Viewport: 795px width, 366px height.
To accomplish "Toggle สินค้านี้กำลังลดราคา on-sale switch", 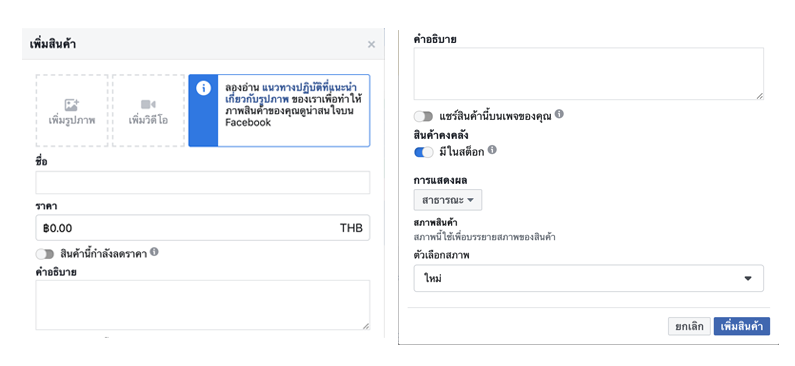I will (45, 253).
